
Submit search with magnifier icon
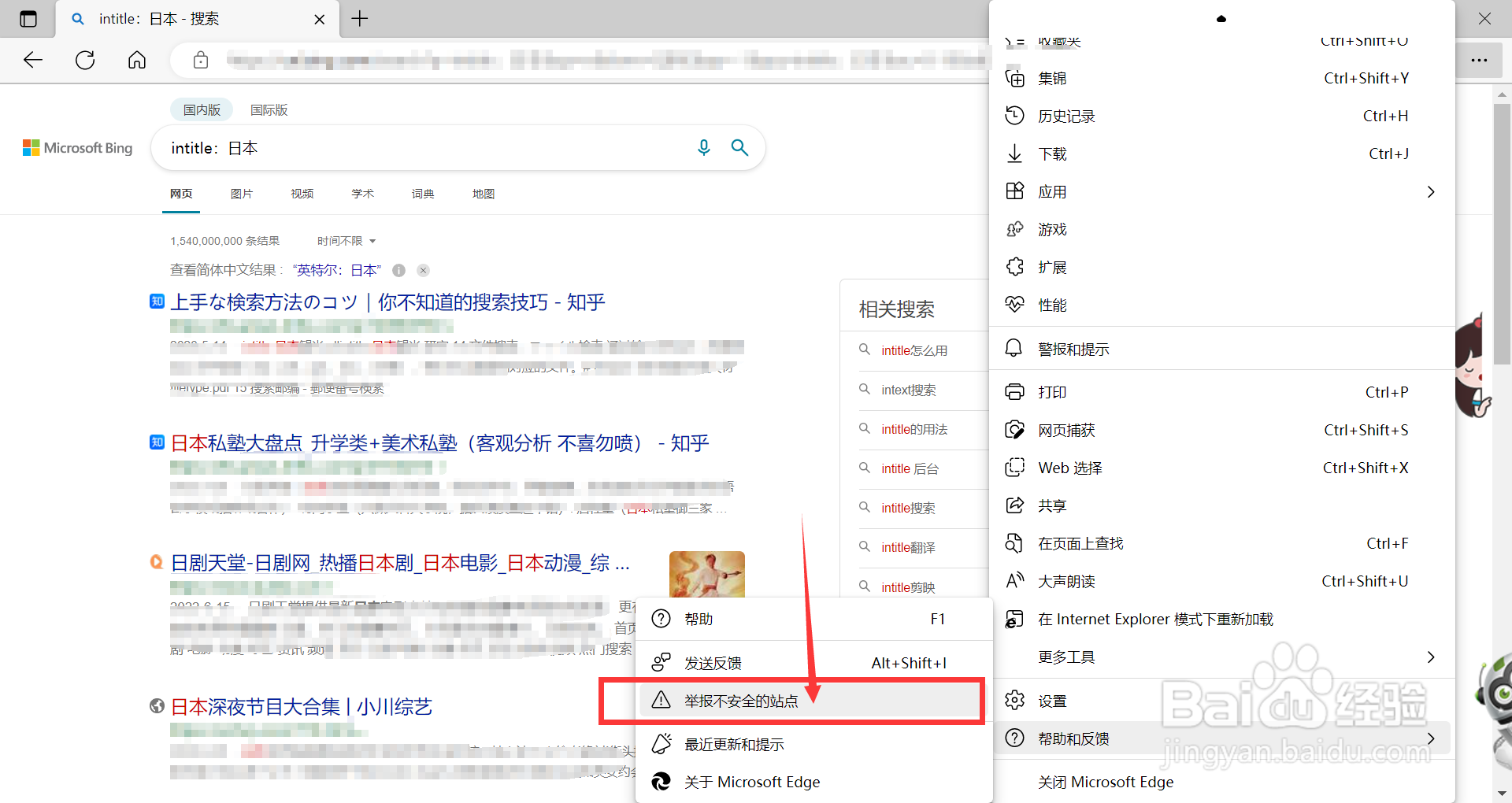pos(739,147)
